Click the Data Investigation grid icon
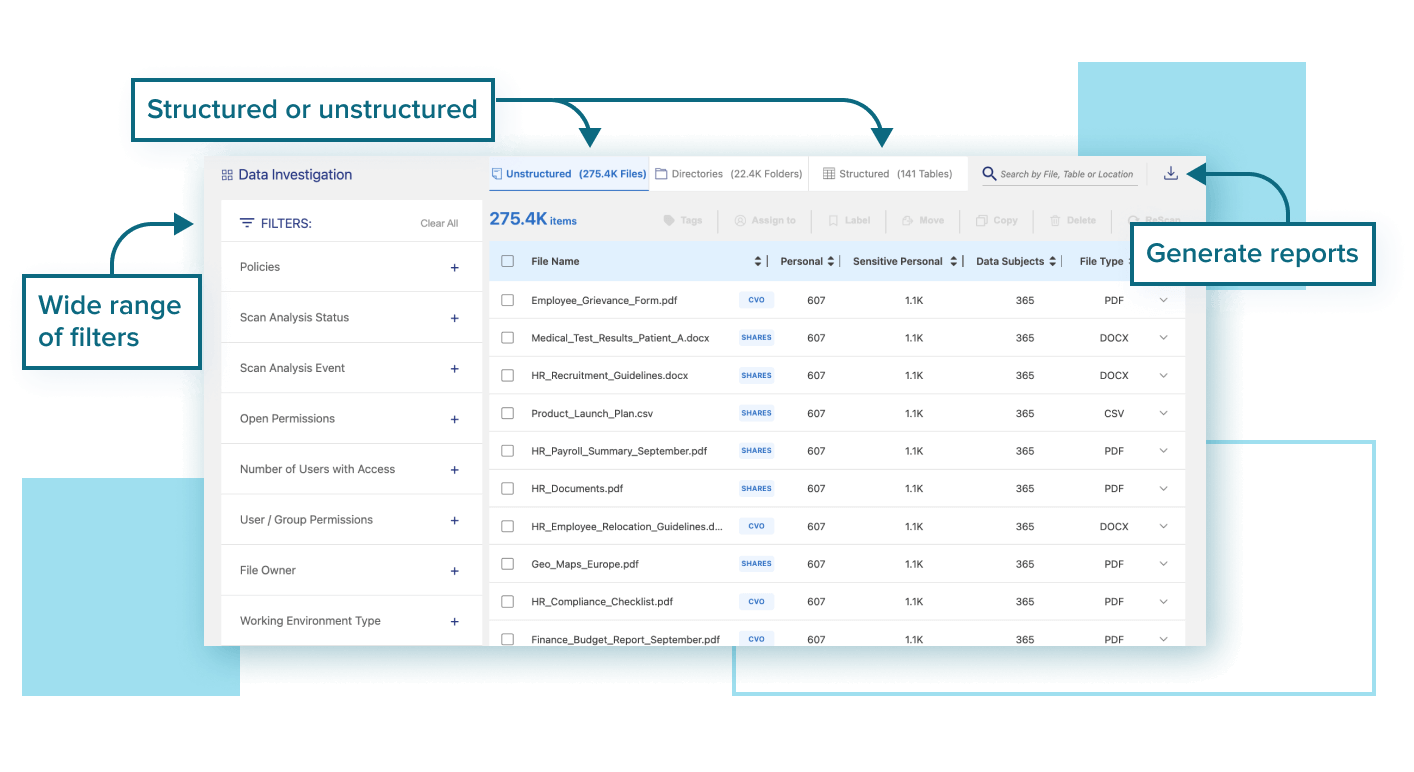The width and height of the screenshot is (1414, 772). pos(227,174)
